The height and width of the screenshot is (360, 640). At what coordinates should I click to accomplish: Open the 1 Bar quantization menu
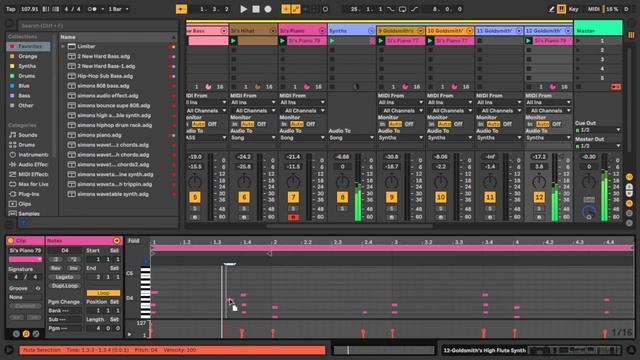tap(118, 9)
